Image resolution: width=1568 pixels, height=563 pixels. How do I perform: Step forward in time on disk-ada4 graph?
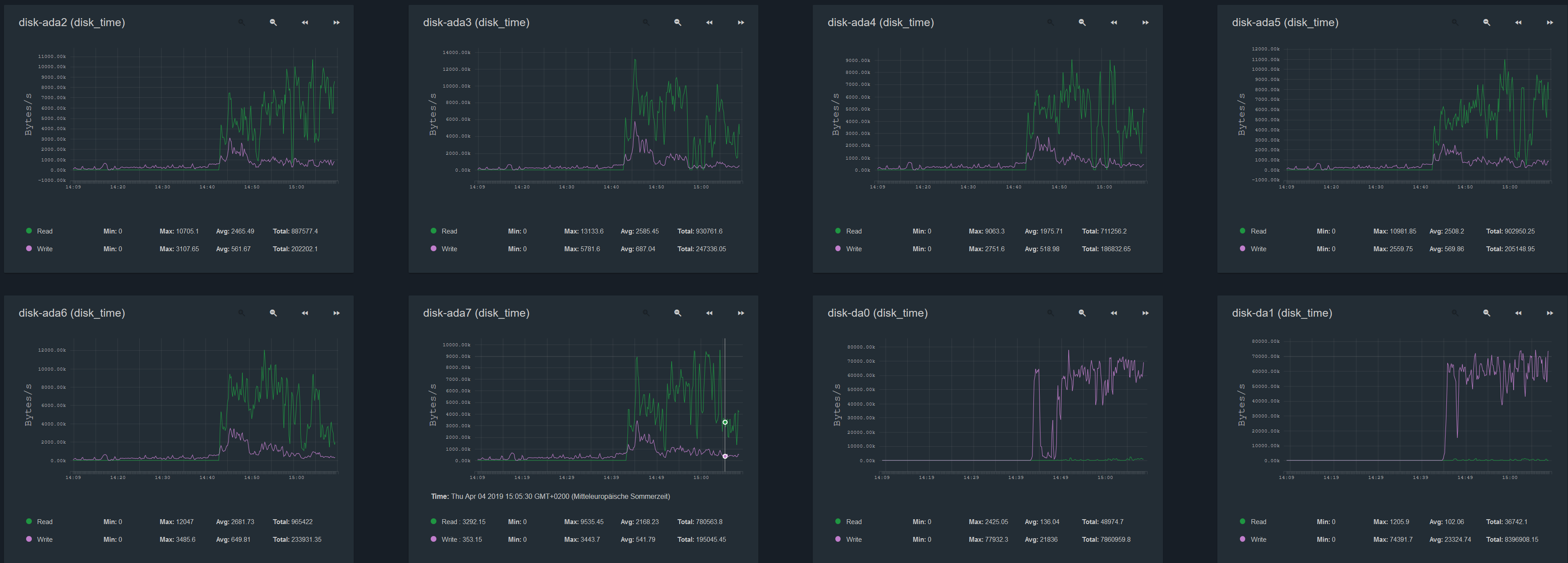coord(1145,23)
